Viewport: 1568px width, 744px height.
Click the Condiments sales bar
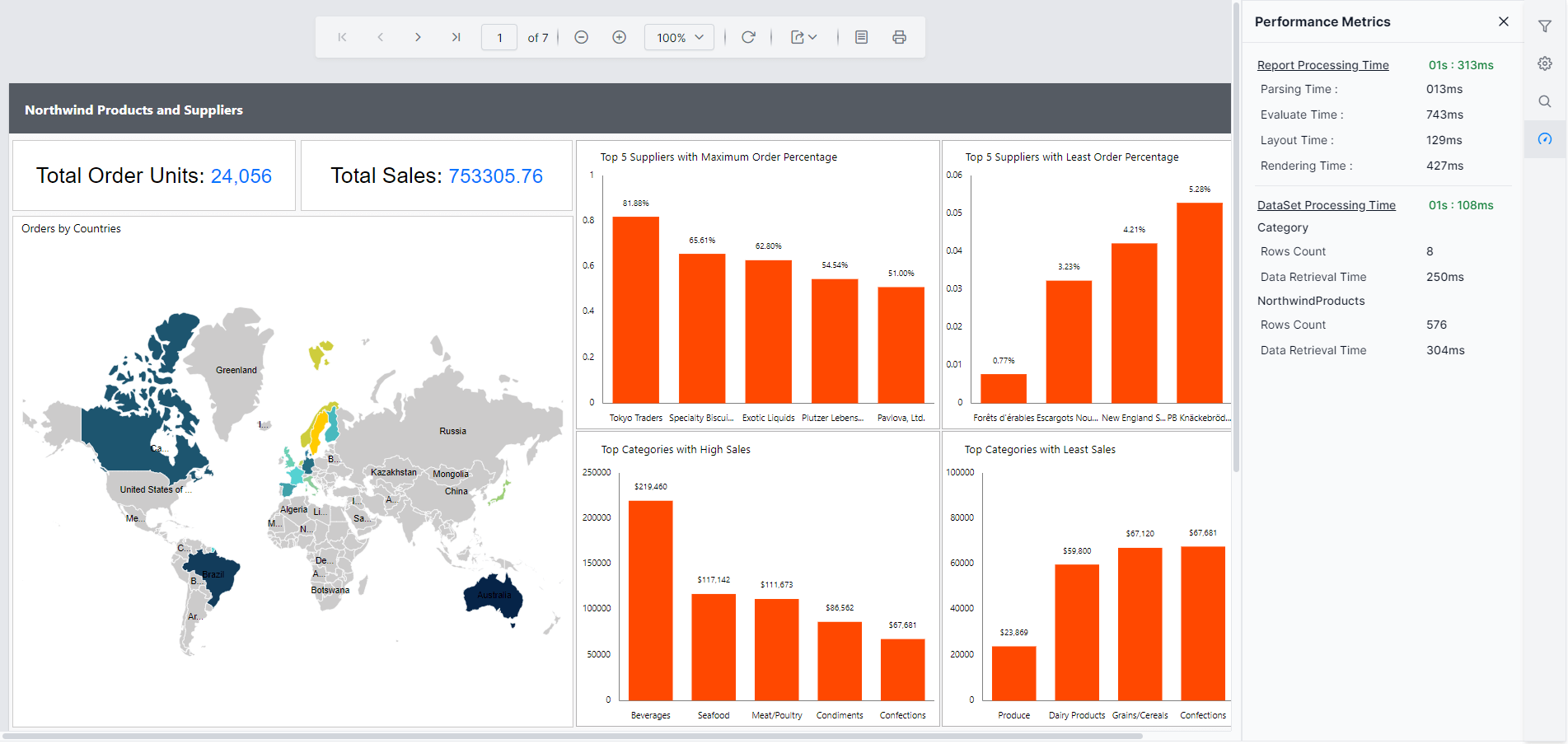[840, 661]
